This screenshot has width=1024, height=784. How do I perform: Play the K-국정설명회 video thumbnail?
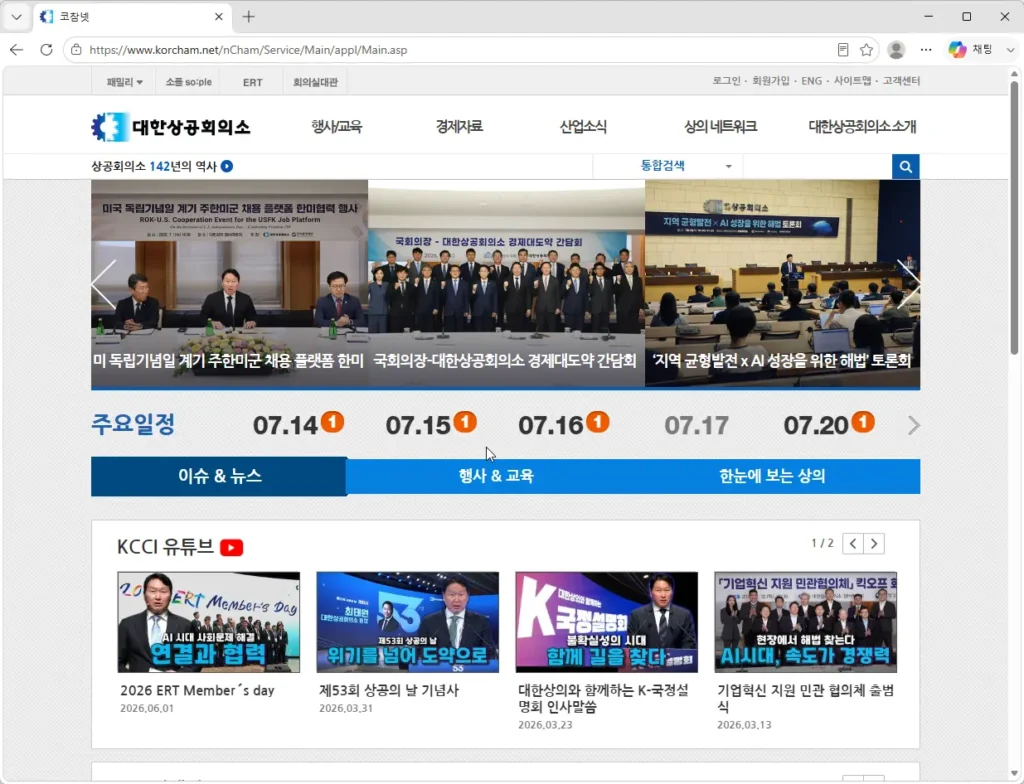point(607,622)
